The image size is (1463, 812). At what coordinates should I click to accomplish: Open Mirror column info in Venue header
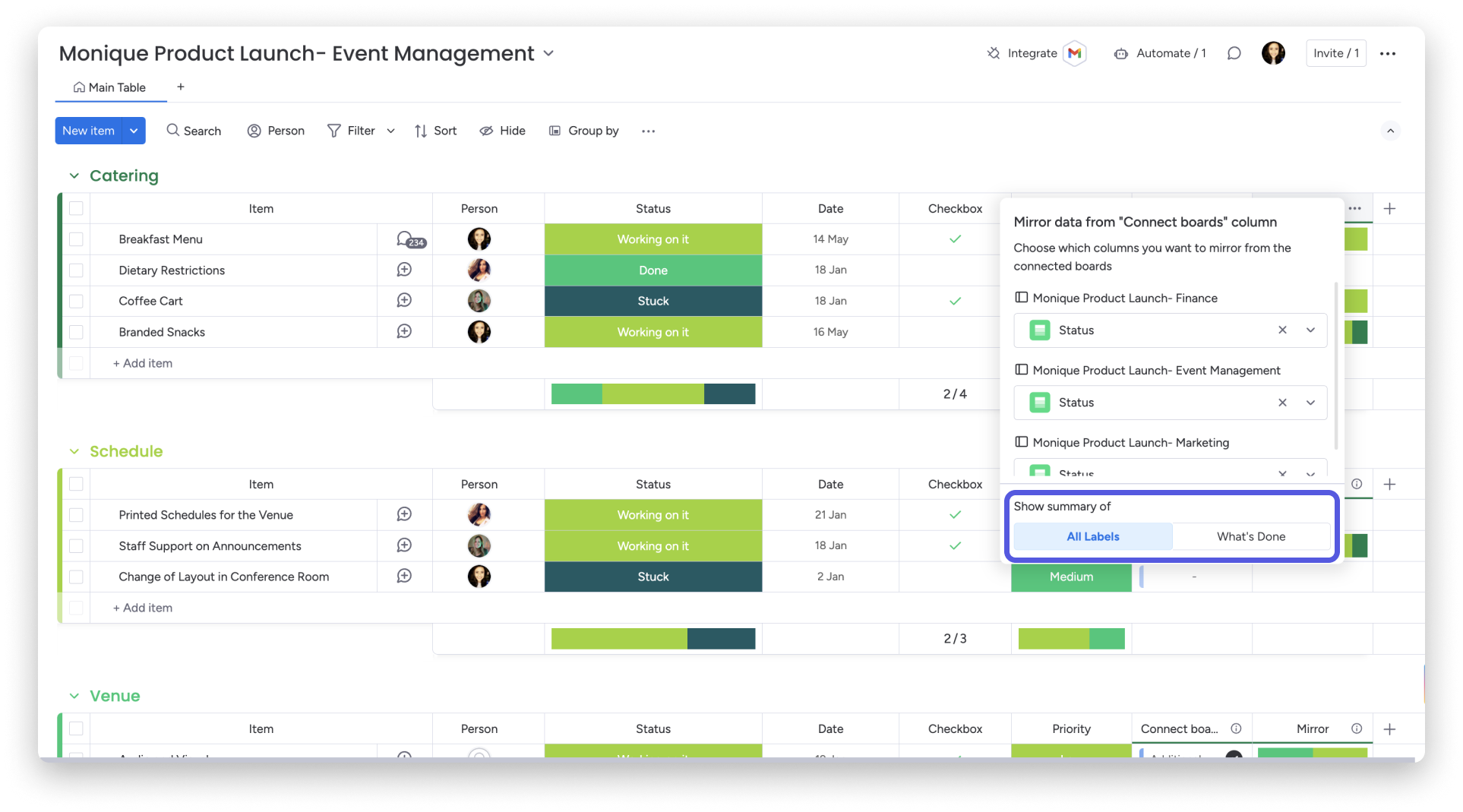coord(1357,728)
